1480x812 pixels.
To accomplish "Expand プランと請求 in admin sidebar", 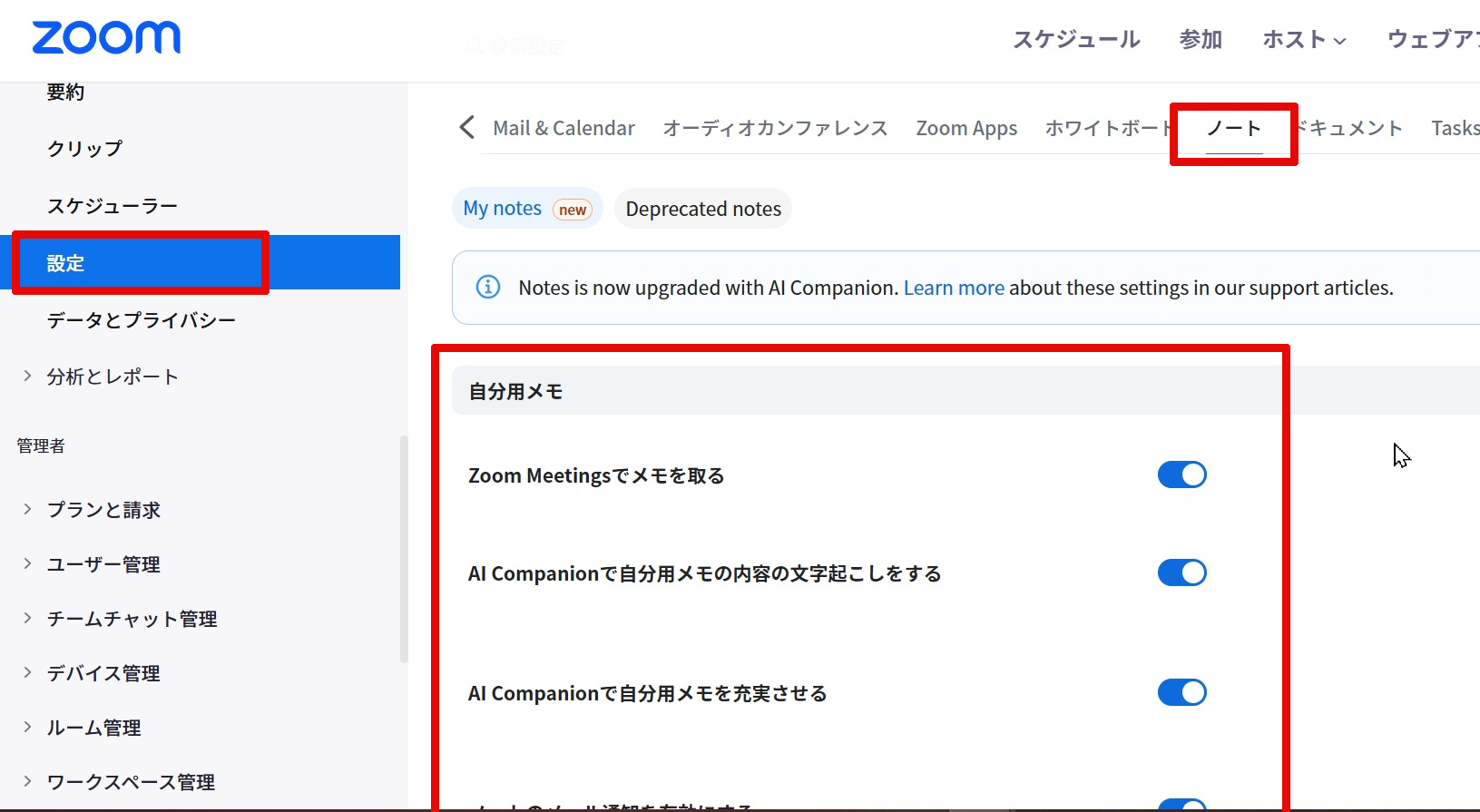I will pos(27,509).
